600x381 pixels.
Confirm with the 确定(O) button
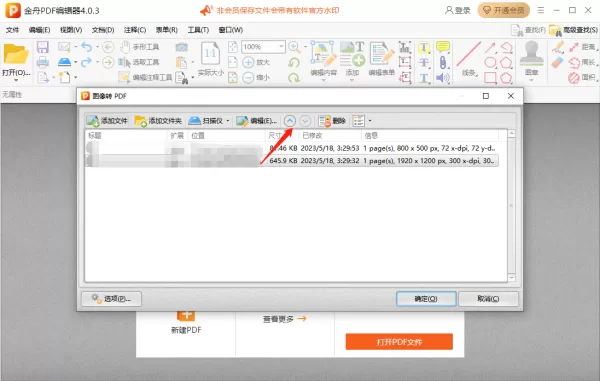(x=426, y=299)
